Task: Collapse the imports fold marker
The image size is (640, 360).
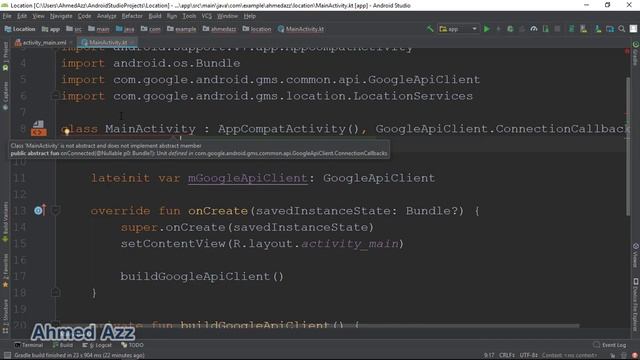Action: click(x=56, y=96)
